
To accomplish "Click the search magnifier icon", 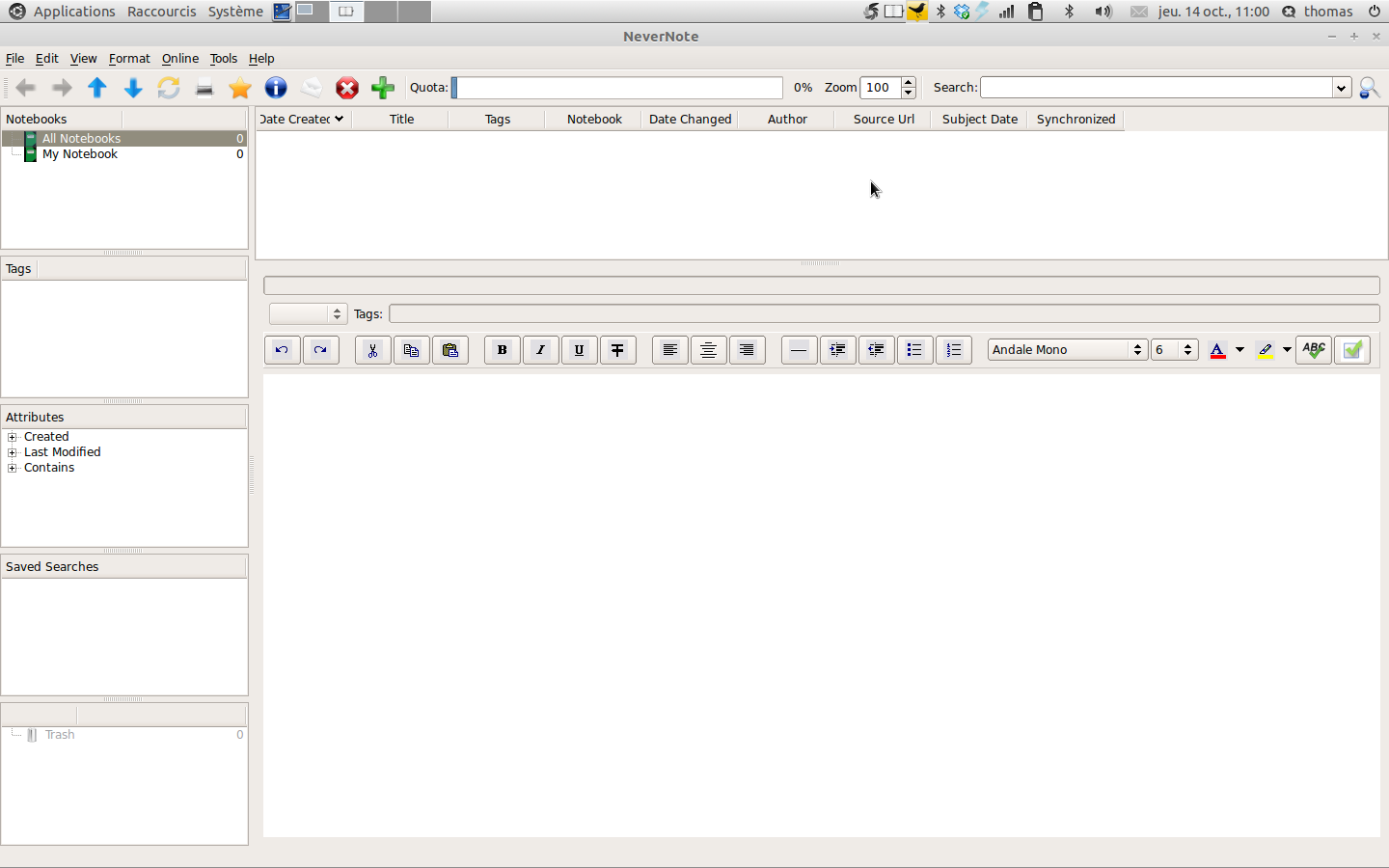I will click(x=1369, y=88).
